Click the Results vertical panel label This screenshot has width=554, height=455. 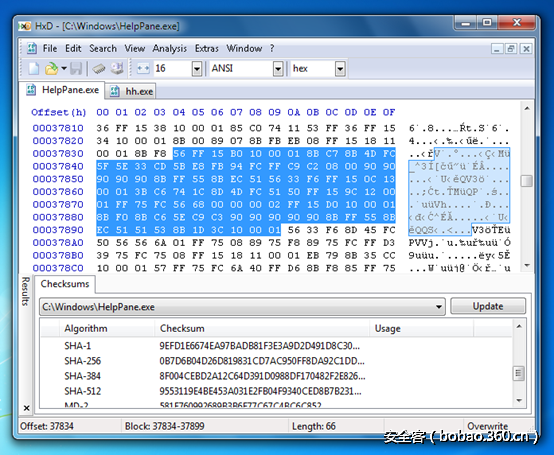25,291
